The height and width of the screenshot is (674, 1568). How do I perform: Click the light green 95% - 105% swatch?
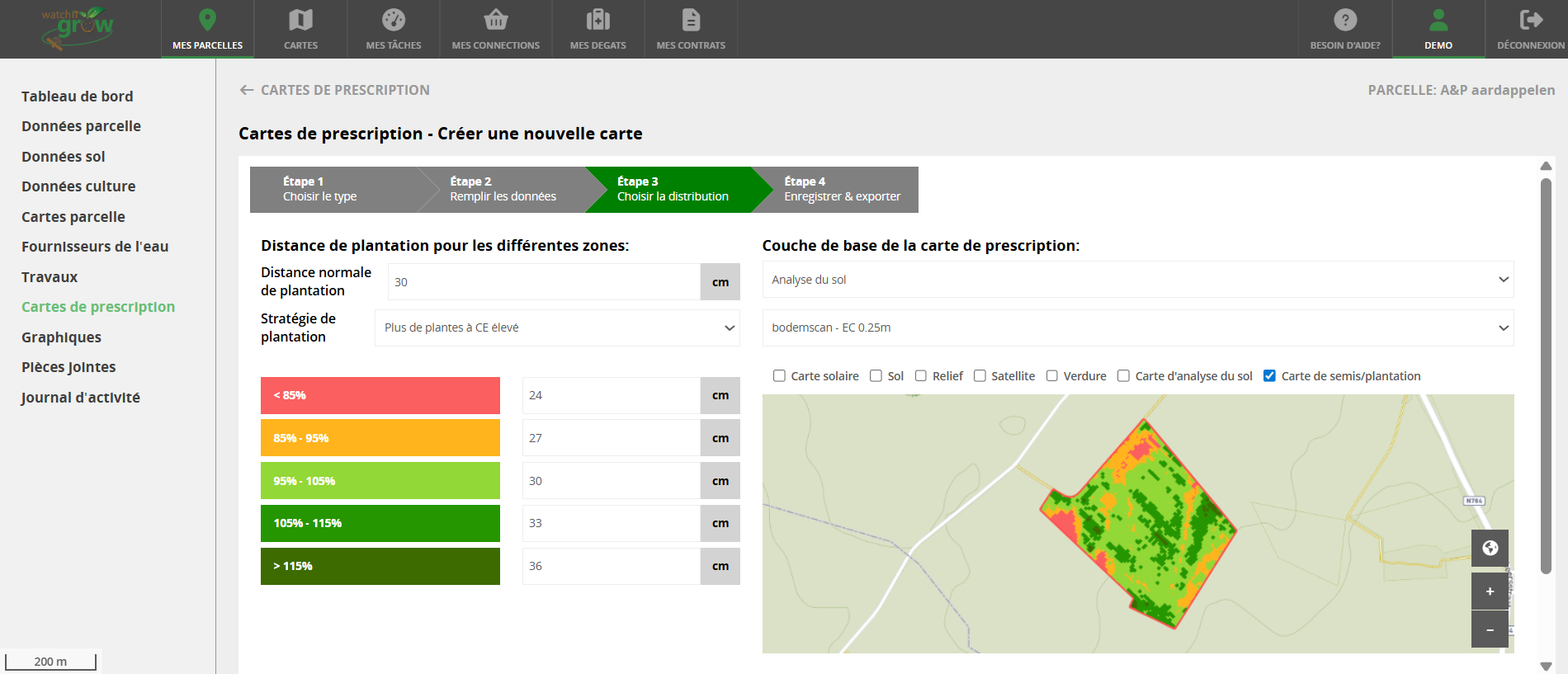[x=380, y=481]
